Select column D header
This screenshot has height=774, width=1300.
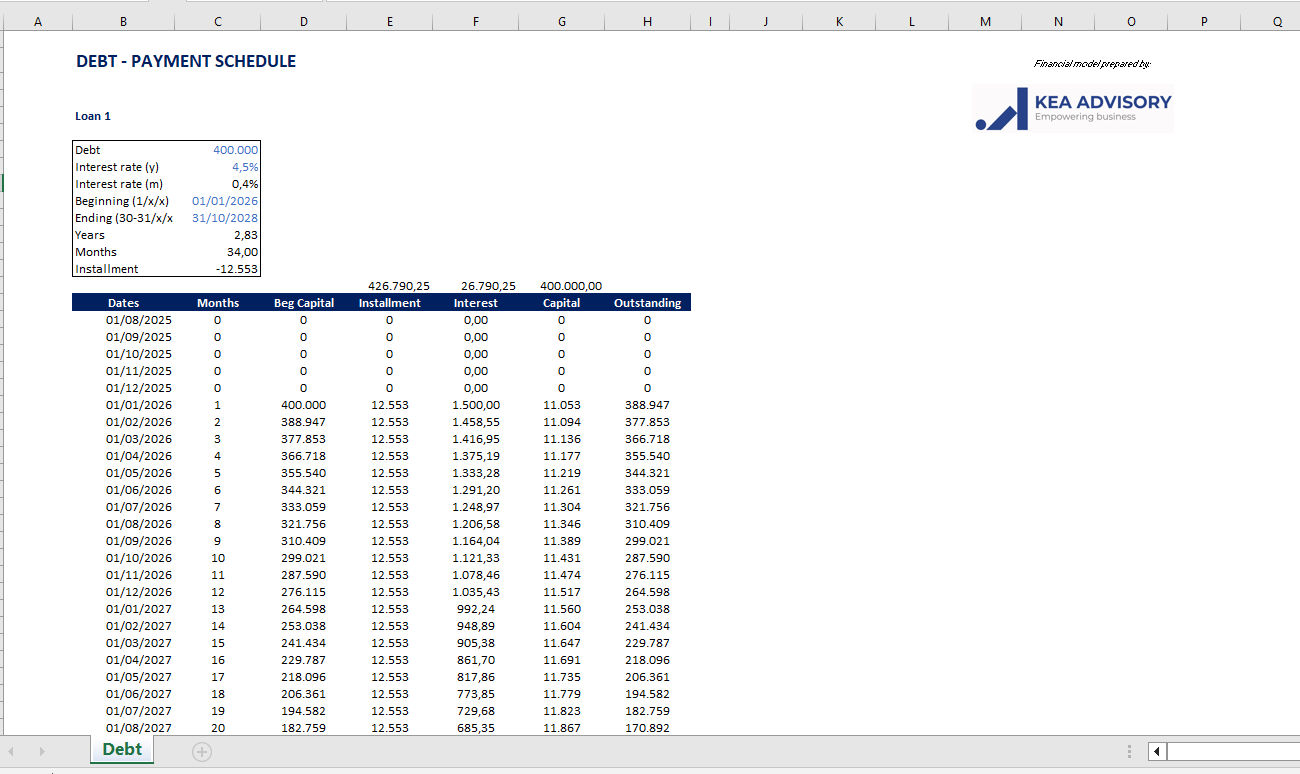point(303,22)
